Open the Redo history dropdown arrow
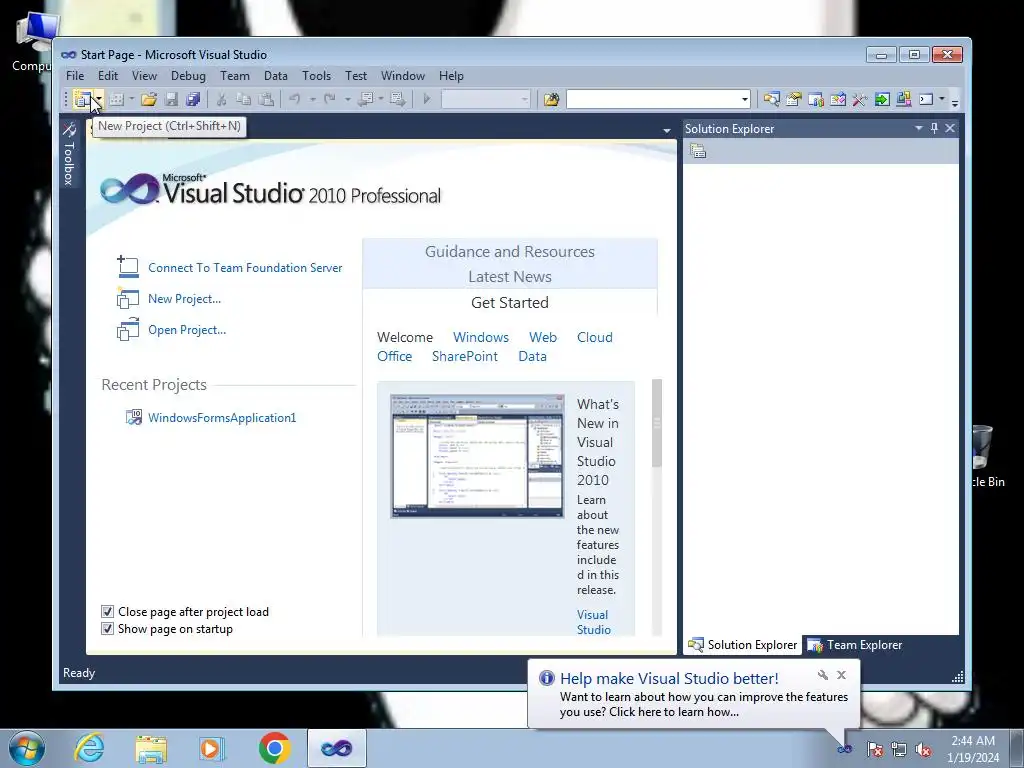 347,99
